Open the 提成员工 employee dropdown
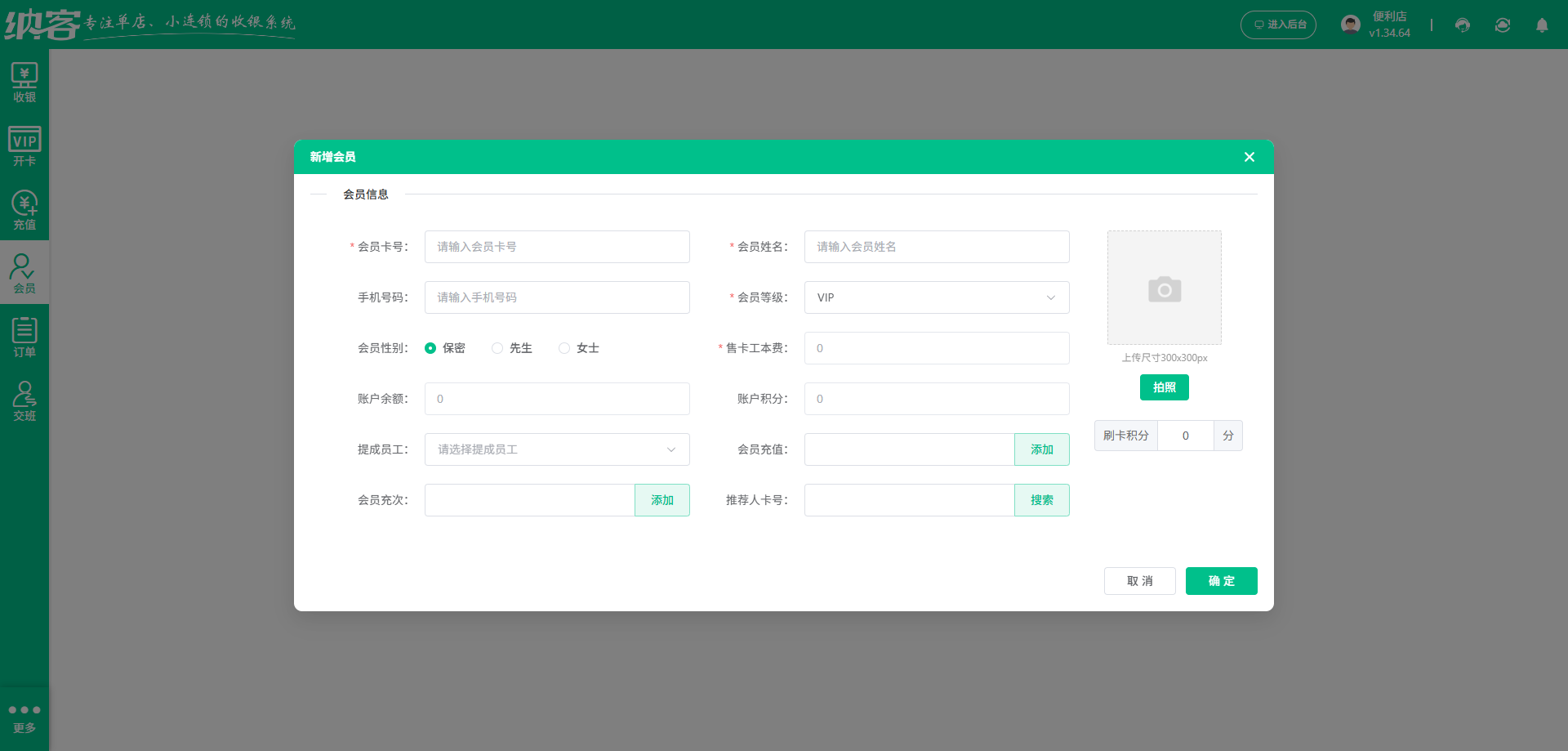Image resolution: width=1568 pixels, height=751 pixels. tap(557, 449)
